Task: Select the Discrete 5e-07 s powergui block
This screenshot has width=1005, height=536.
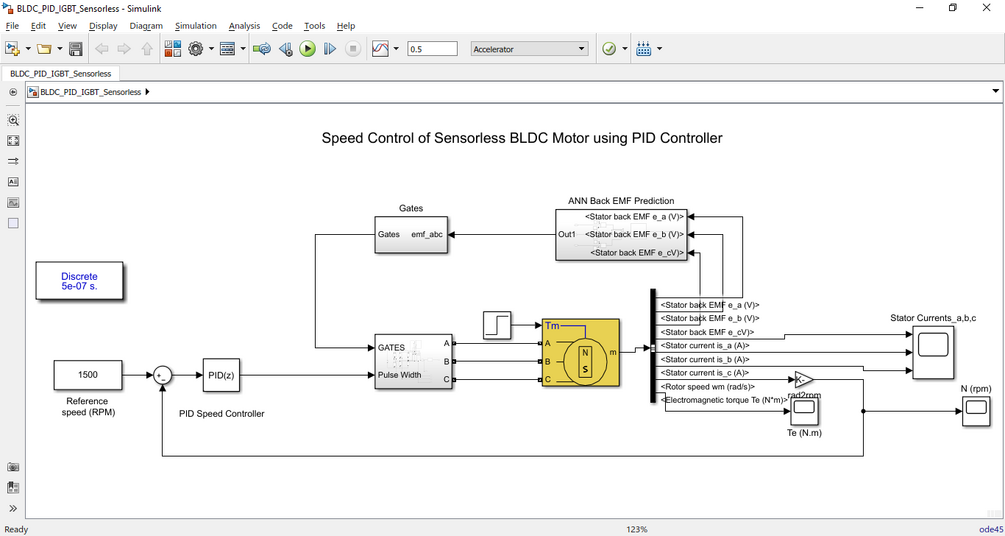Action: pyautogui.click(x=79, y=281)
